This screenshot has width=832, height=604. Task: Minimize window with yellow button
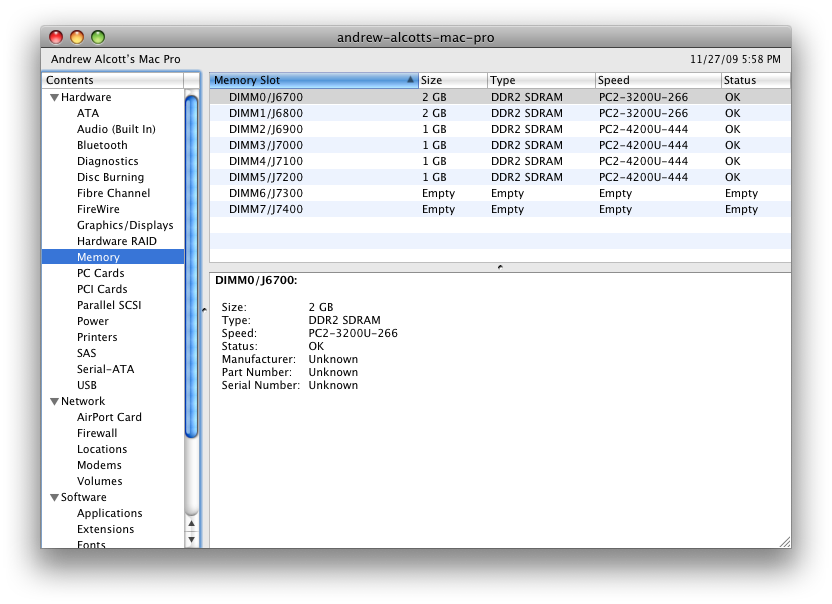tap(77, 37)
